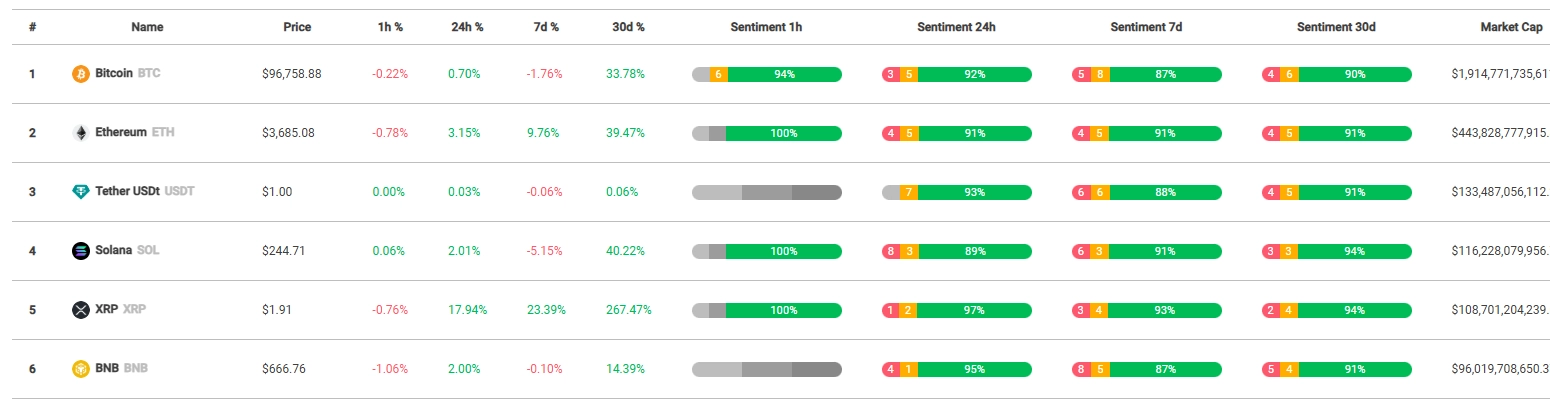The image size is (1550, 404).
Task: Click the BNB logo icon
Action: [x=81, y=369]
